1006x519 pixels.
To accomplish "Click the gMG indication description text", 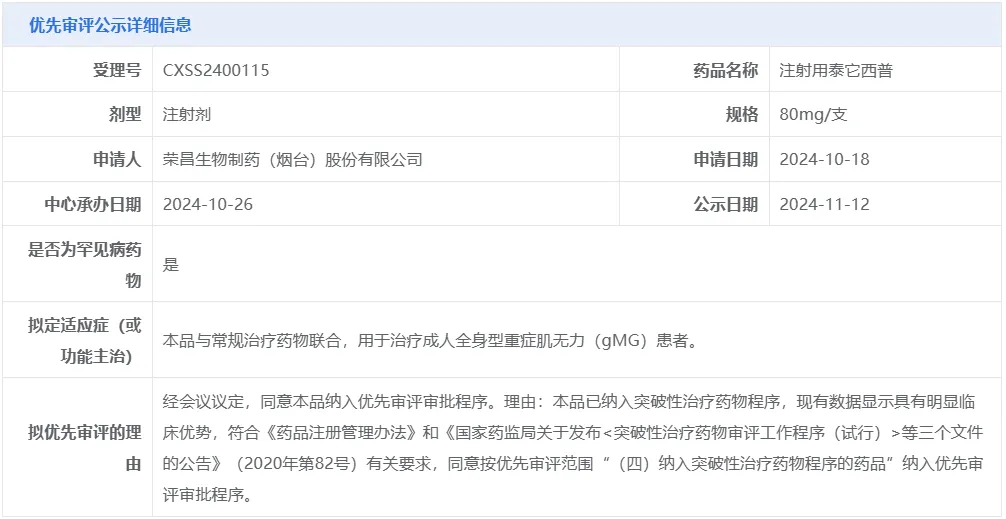I will click(430, 340).
